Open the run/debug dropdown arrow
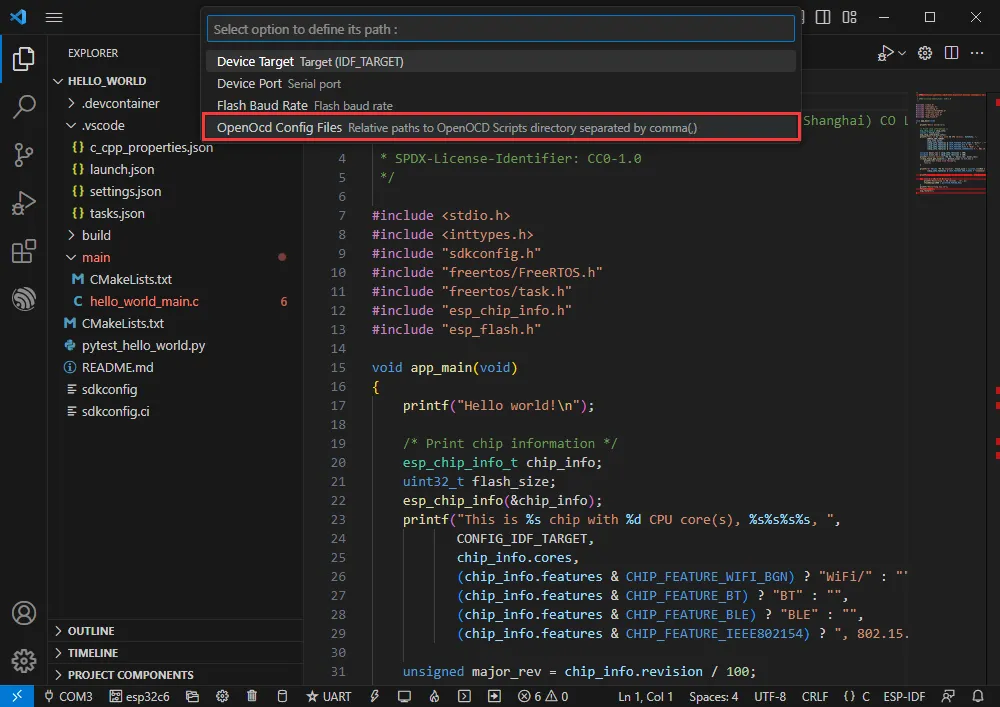1000x707 pixels. 902,53
